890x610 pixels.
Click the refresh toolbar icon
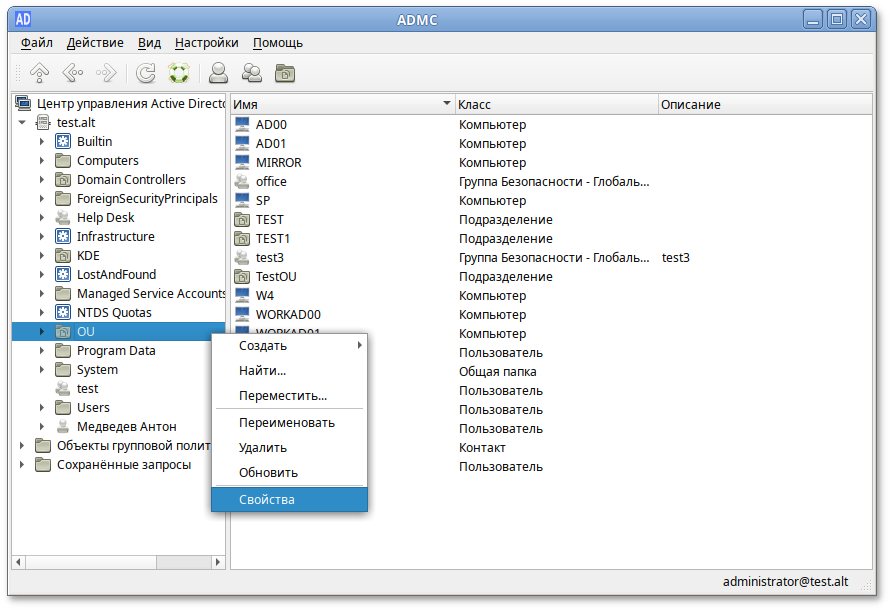tap(146, 73)
